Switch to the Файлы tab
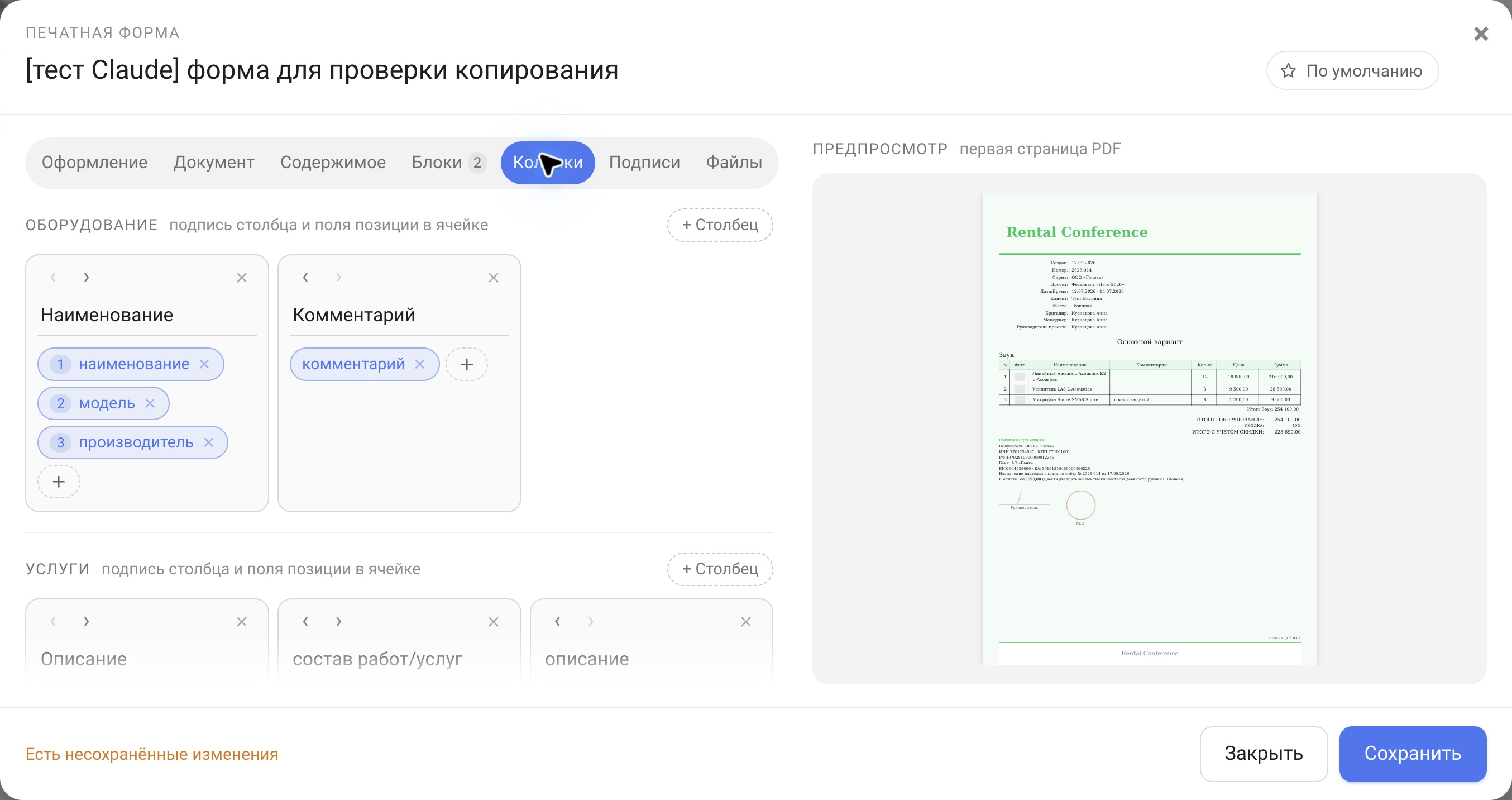Image resolution: width=1512 pixels, height=800 pixels. [734, 163]
